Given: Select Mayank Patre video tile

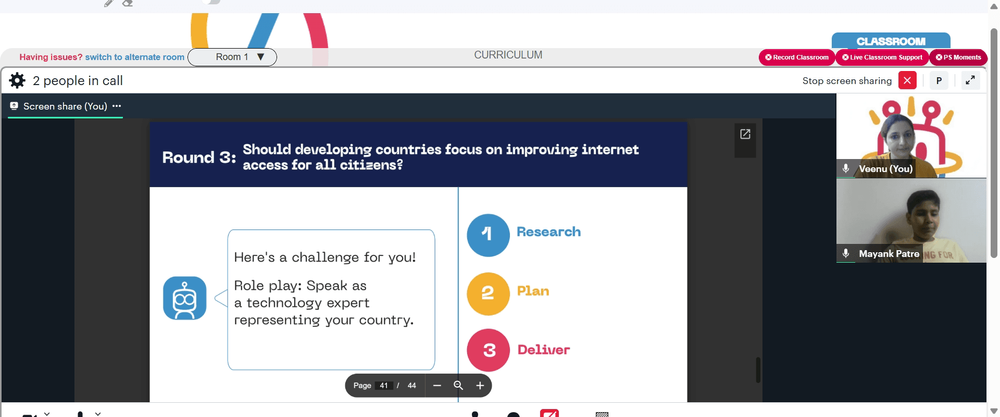Looking at the screenshot, I should 911,221.
